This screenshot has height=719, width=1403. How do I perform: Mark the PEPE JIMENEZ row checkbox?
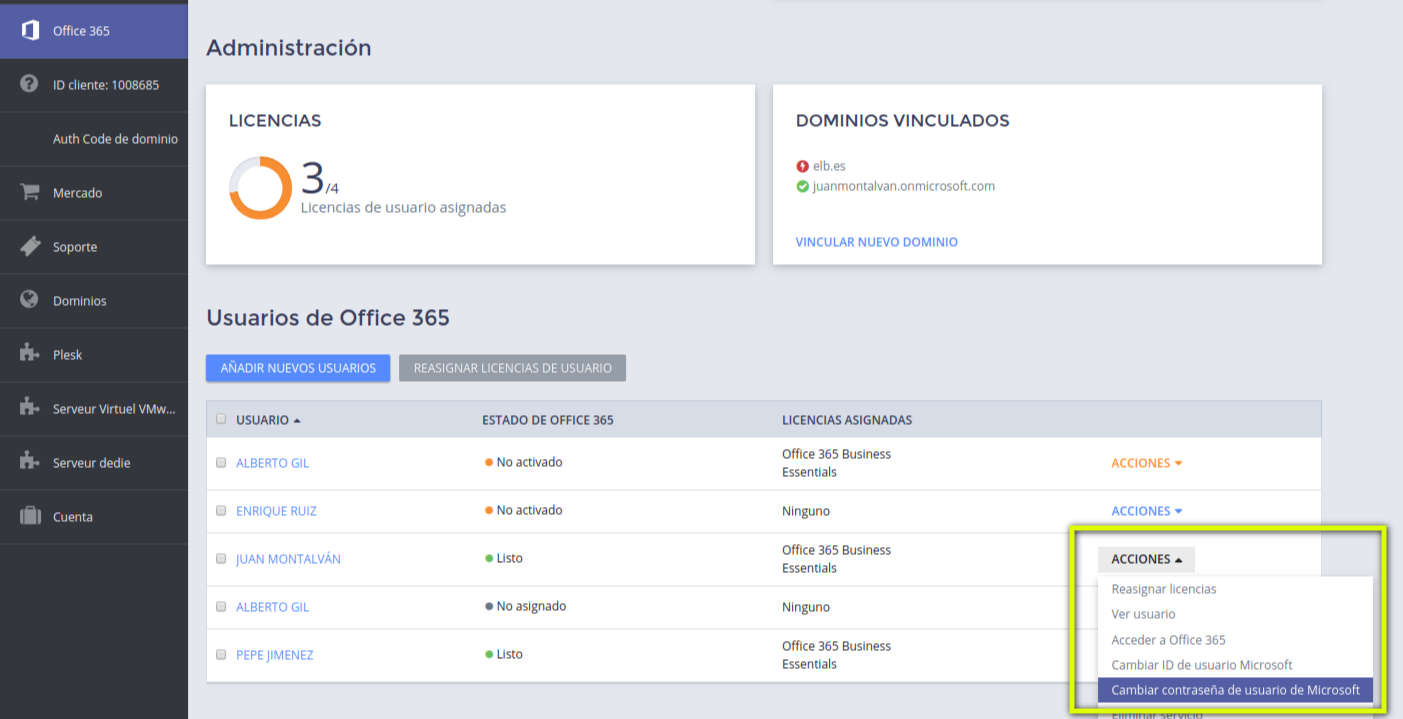(x=221, y=655)
